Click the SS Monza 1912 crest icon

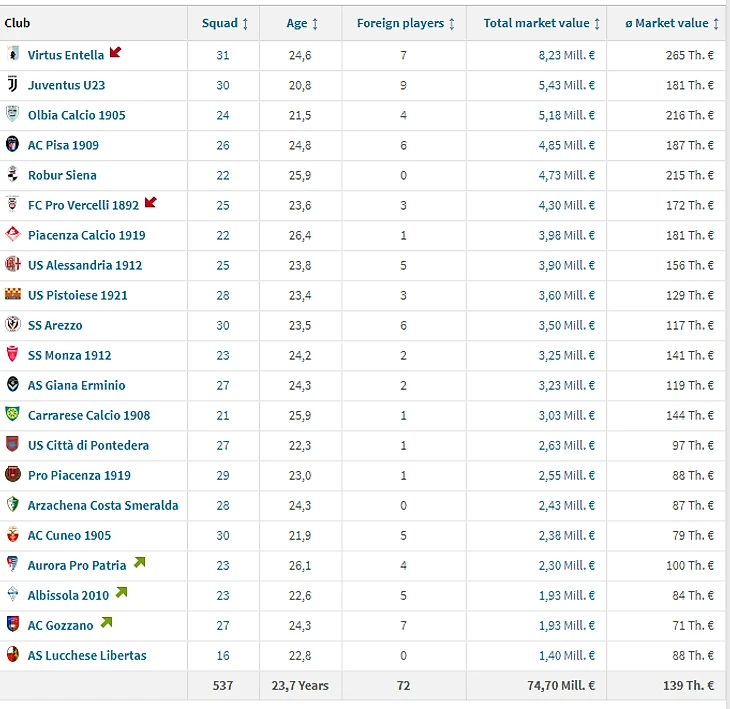(x=13, y=354)
